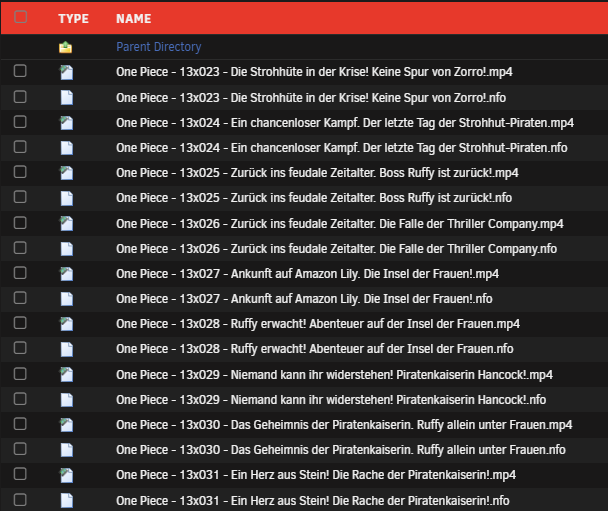Image resolution: width=608 pixels, height=511 pixels.
Task: Sort files by the NAME column header
Action: click(x=133, y=19)
